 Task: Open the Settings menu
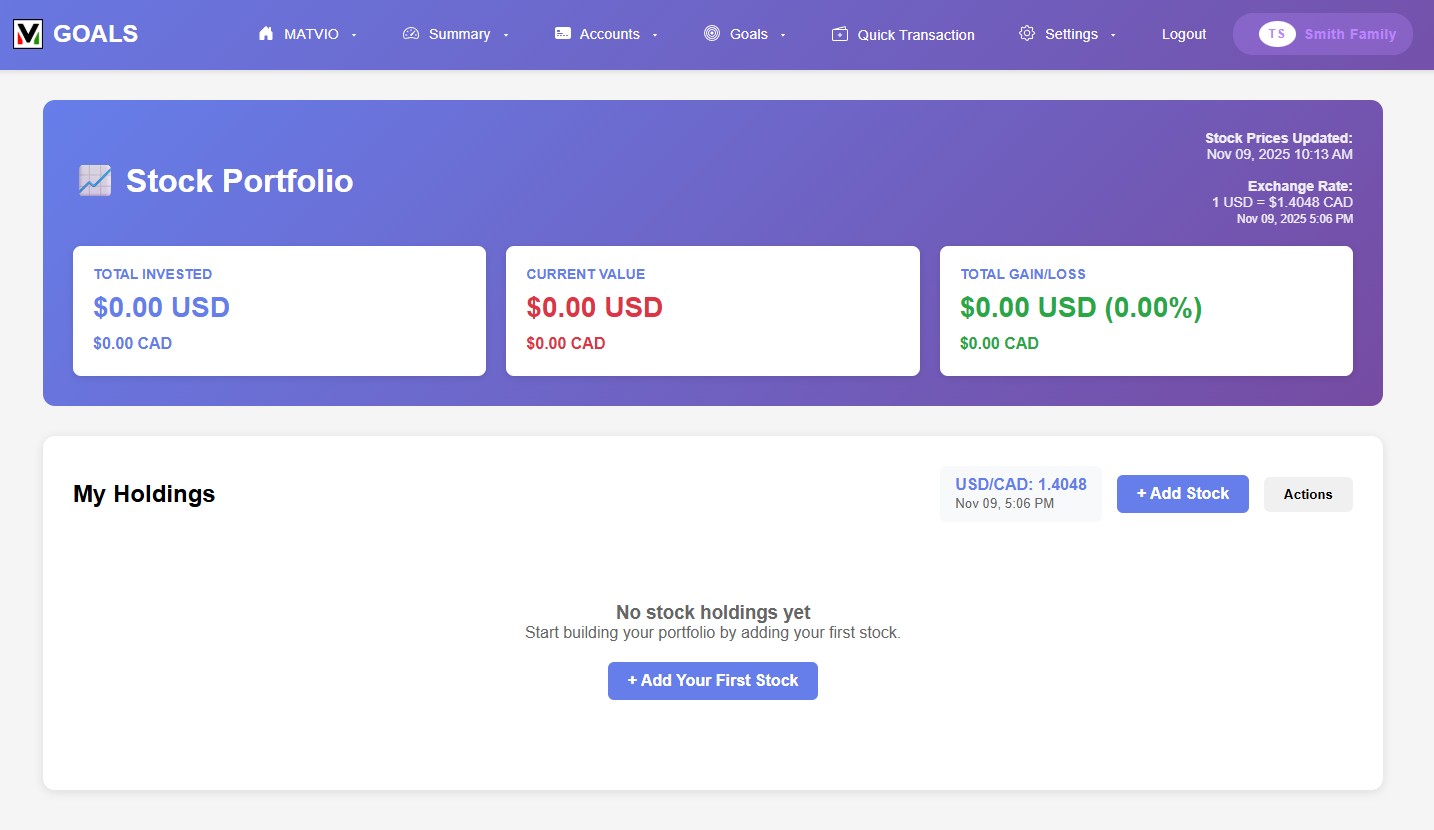[1071, 34]
